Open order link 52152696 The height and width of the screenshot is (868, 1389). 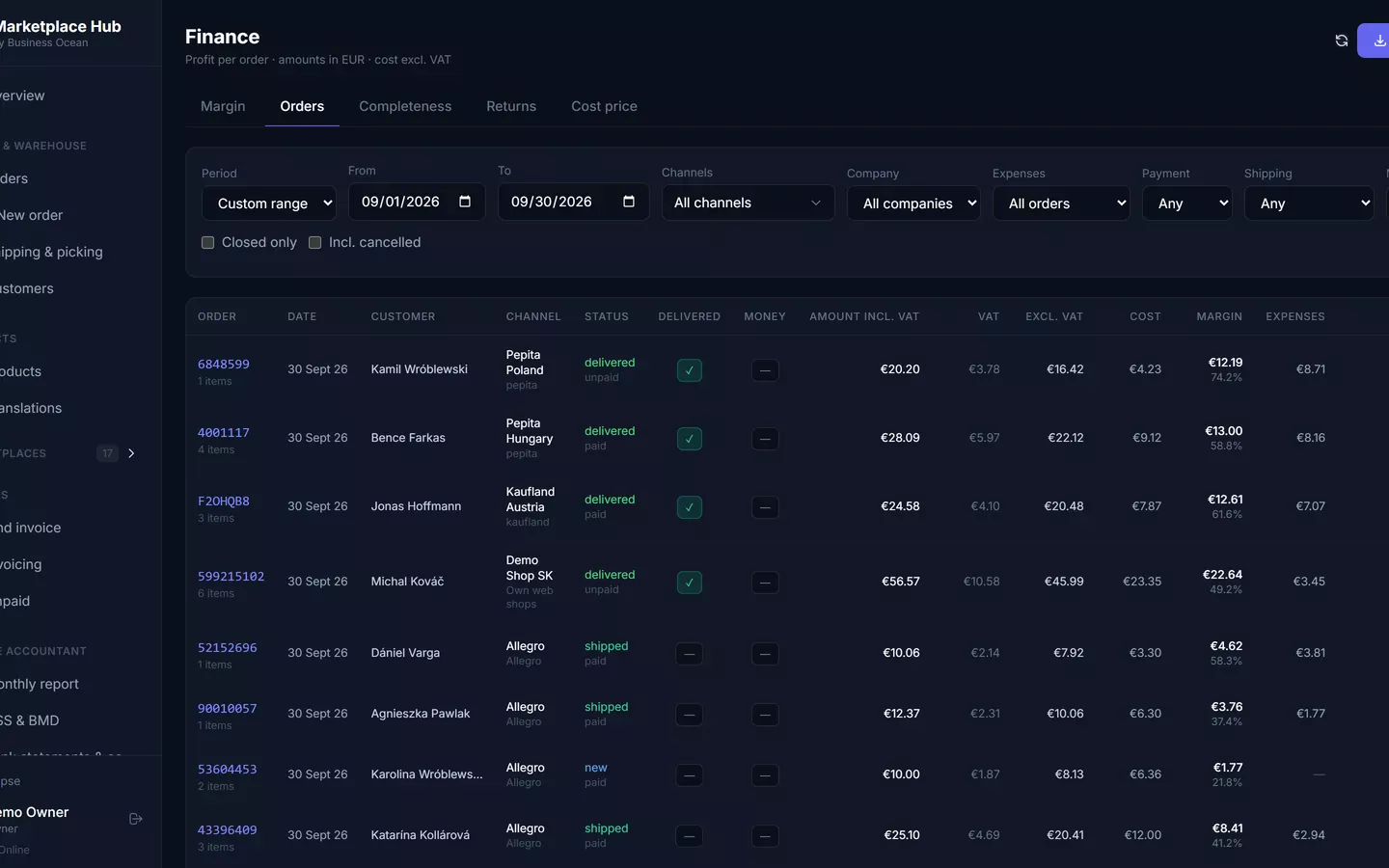point(228,647)
